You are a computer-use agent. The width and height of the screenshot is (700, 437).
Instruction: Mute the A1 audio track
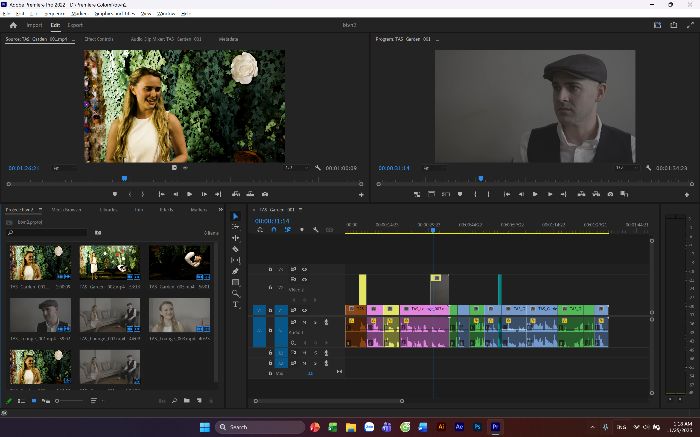tap(304, 322)
